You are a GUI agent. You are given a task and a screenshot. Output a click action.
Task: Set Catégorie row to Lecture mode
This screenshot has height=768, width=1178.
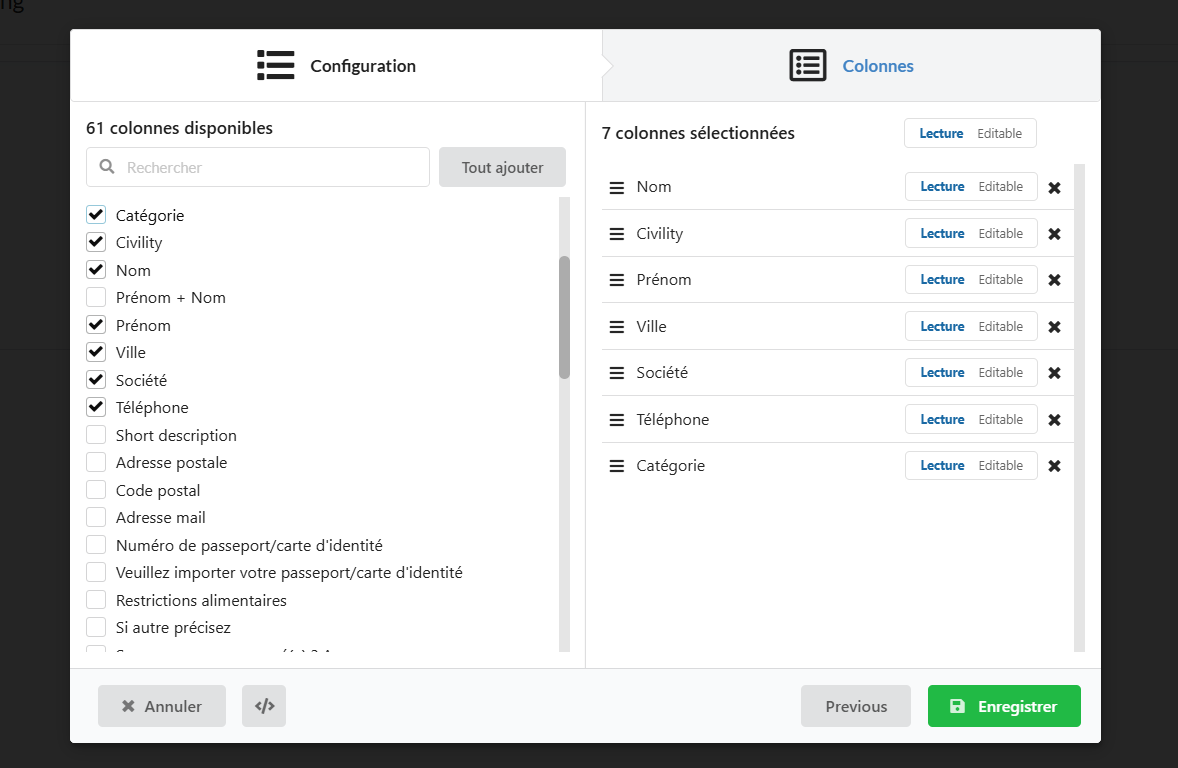942,466
